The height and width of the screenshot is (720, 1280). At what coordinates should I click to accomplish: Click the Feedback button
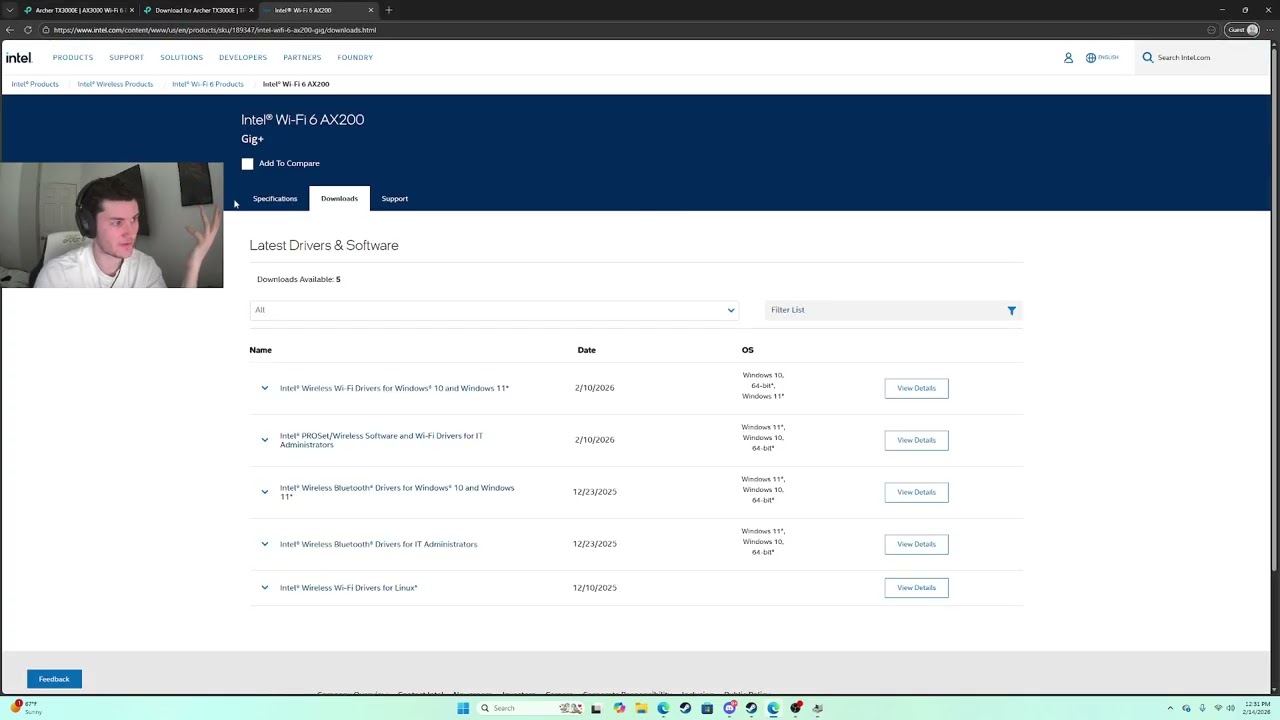(x=54, y=679)
